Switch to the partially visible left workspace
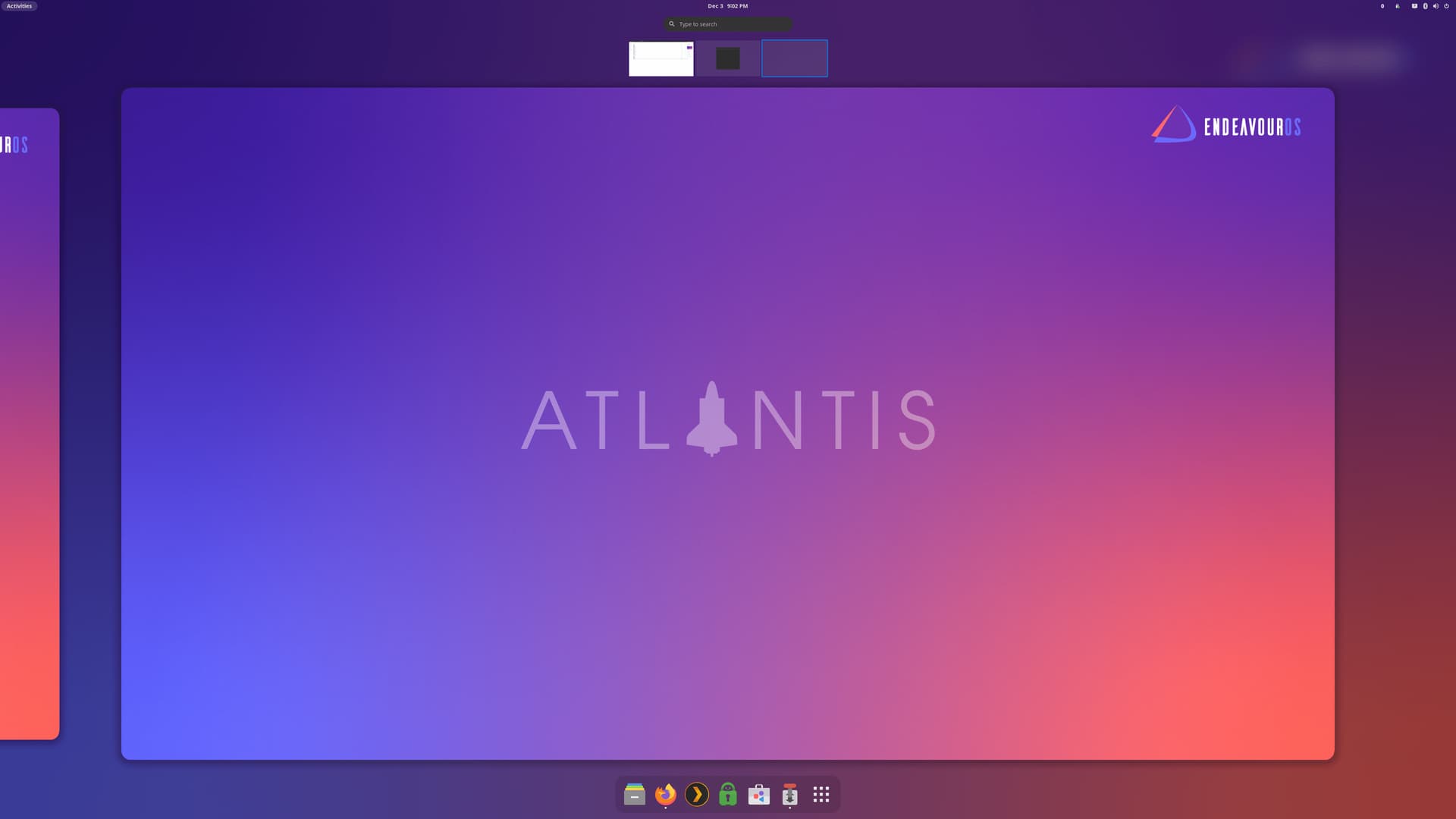The image size is (1456, 819). pyautogui.click(x=30, y=424)
